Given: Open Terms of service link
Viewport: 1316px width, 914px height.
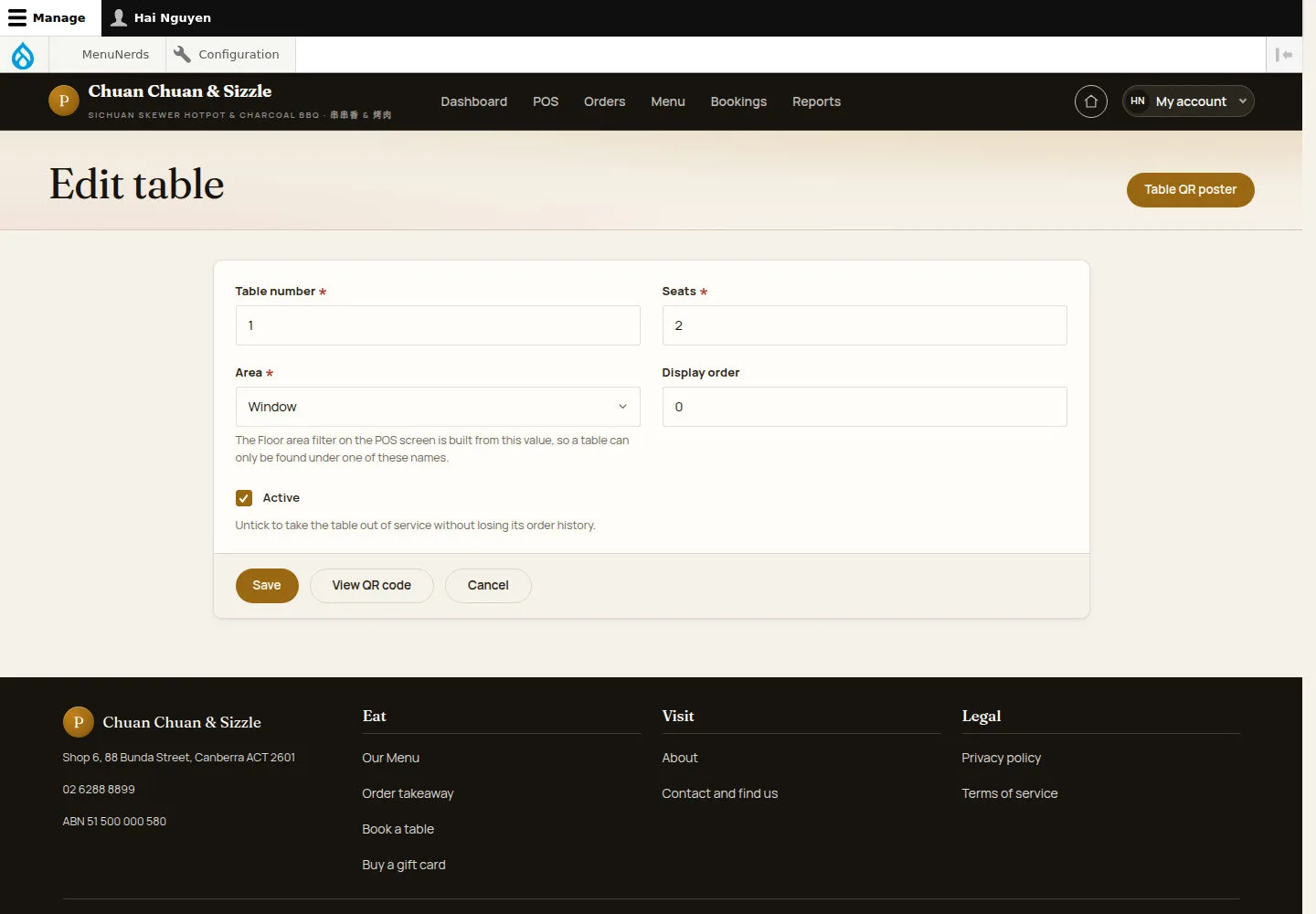Looking at the screenshot, I should pyautogui.click(x=1010, y=793).
